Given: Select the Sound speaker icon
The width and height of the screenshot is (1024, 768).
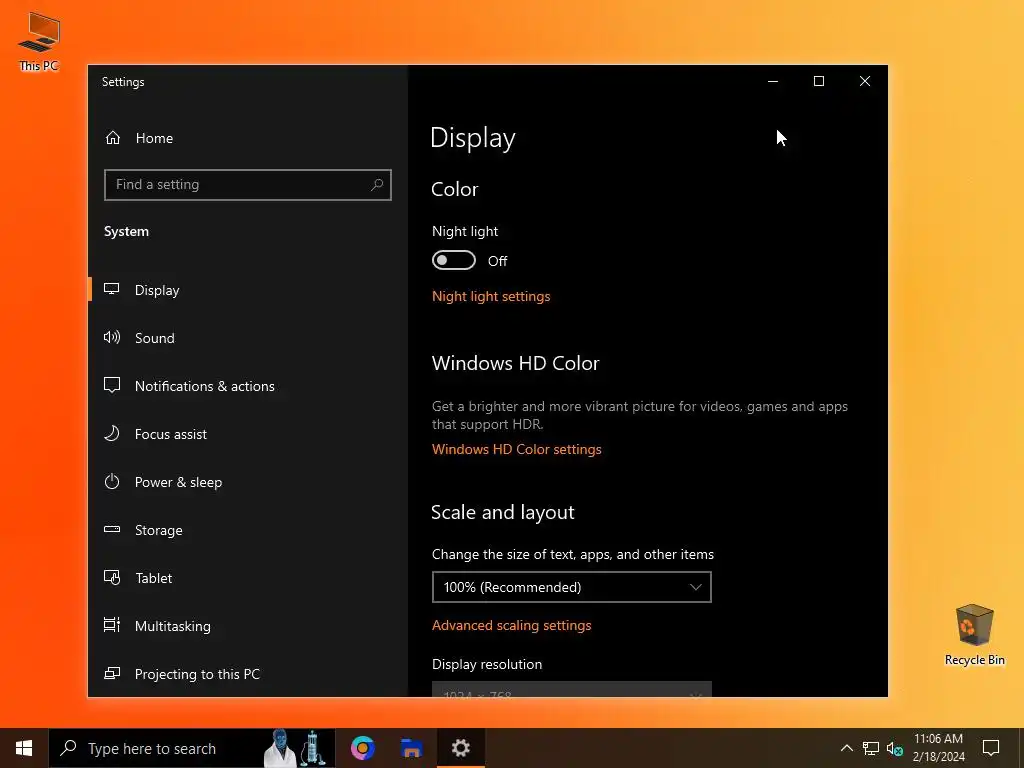Looking at the screenshot, I should pyautogui.click(x=112, y=338).
